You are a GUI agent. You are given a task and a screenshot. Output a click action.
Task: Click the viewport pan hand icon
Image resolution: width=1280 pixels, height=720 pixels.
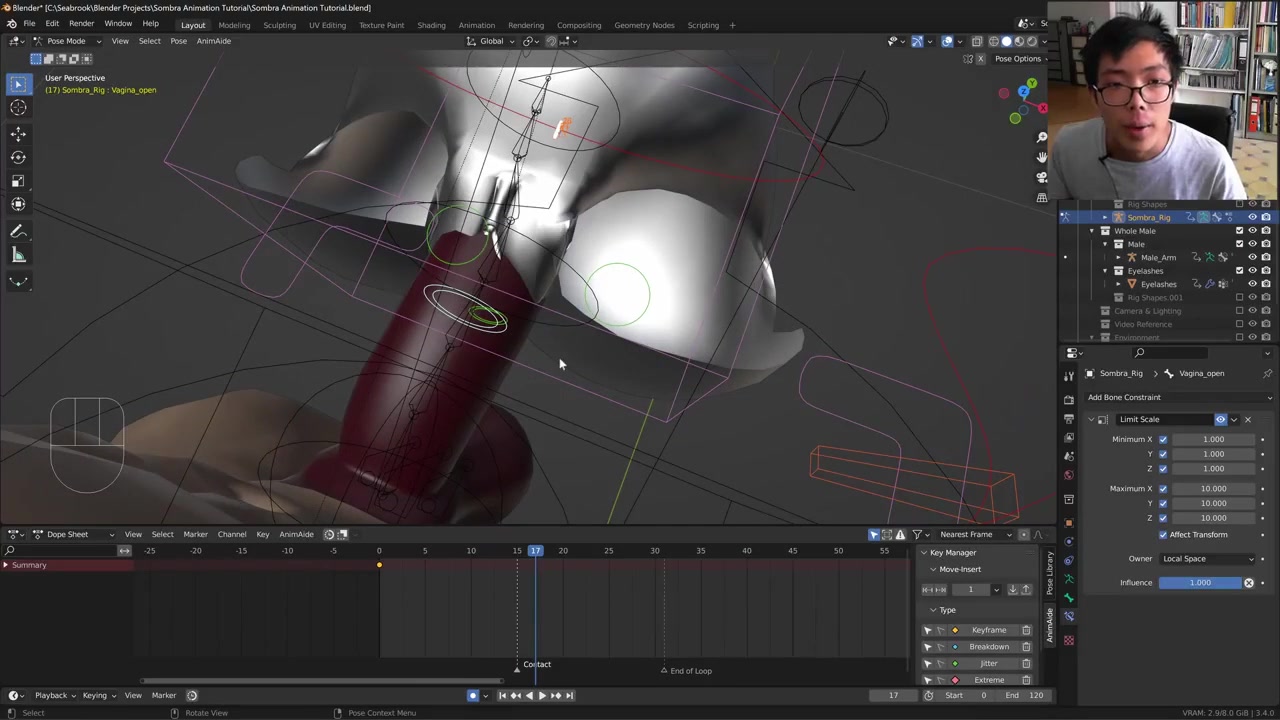(x=1042, y=157)
